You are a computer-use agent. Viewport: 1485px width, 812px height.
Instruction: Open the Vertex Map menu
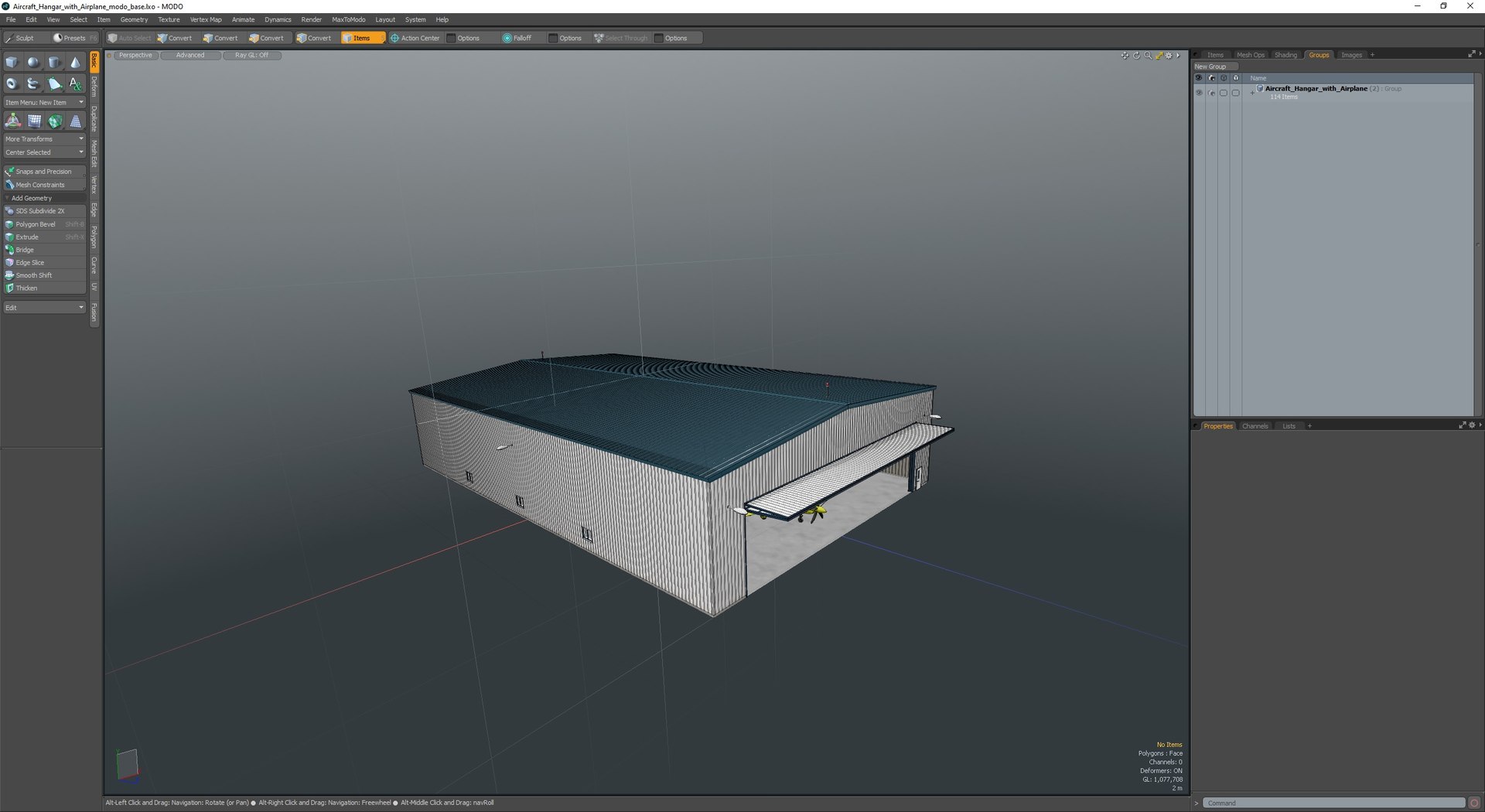click(206, 19)
